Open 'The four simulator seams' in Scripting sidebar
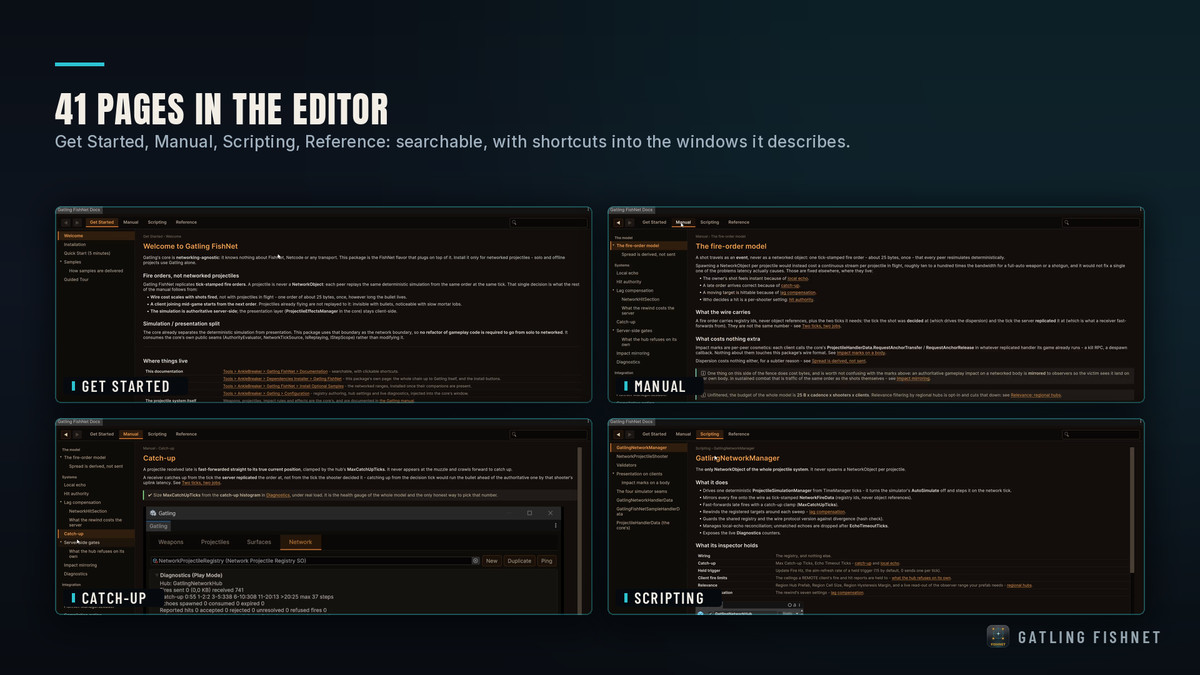 pos(641,491)
